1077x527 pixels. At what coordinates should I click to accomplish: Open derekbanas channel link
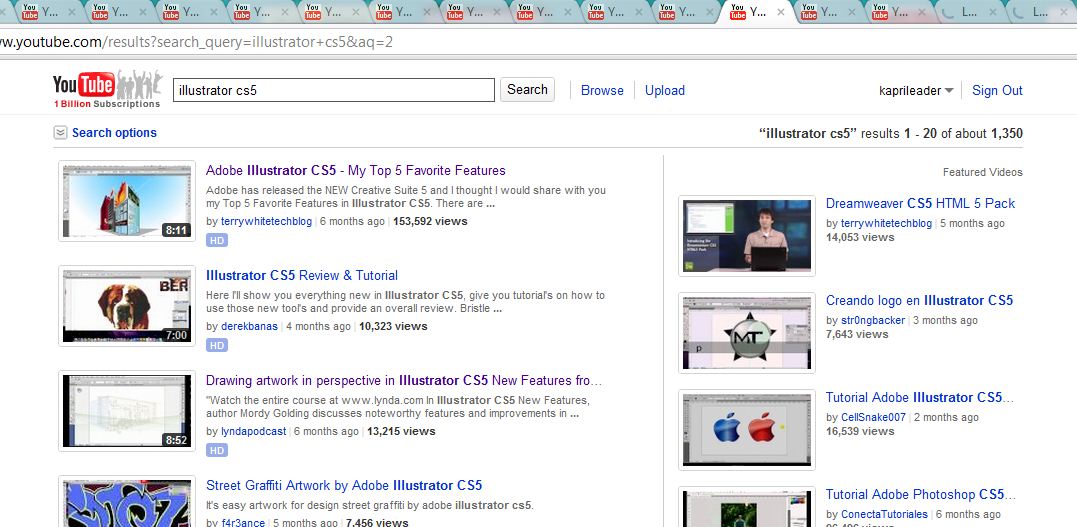click(249, 326)
